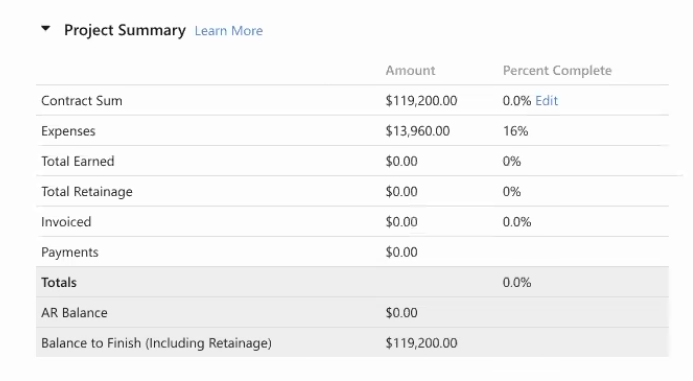Select the AR Balance row label
693x381 pixels.
[74, 313]
